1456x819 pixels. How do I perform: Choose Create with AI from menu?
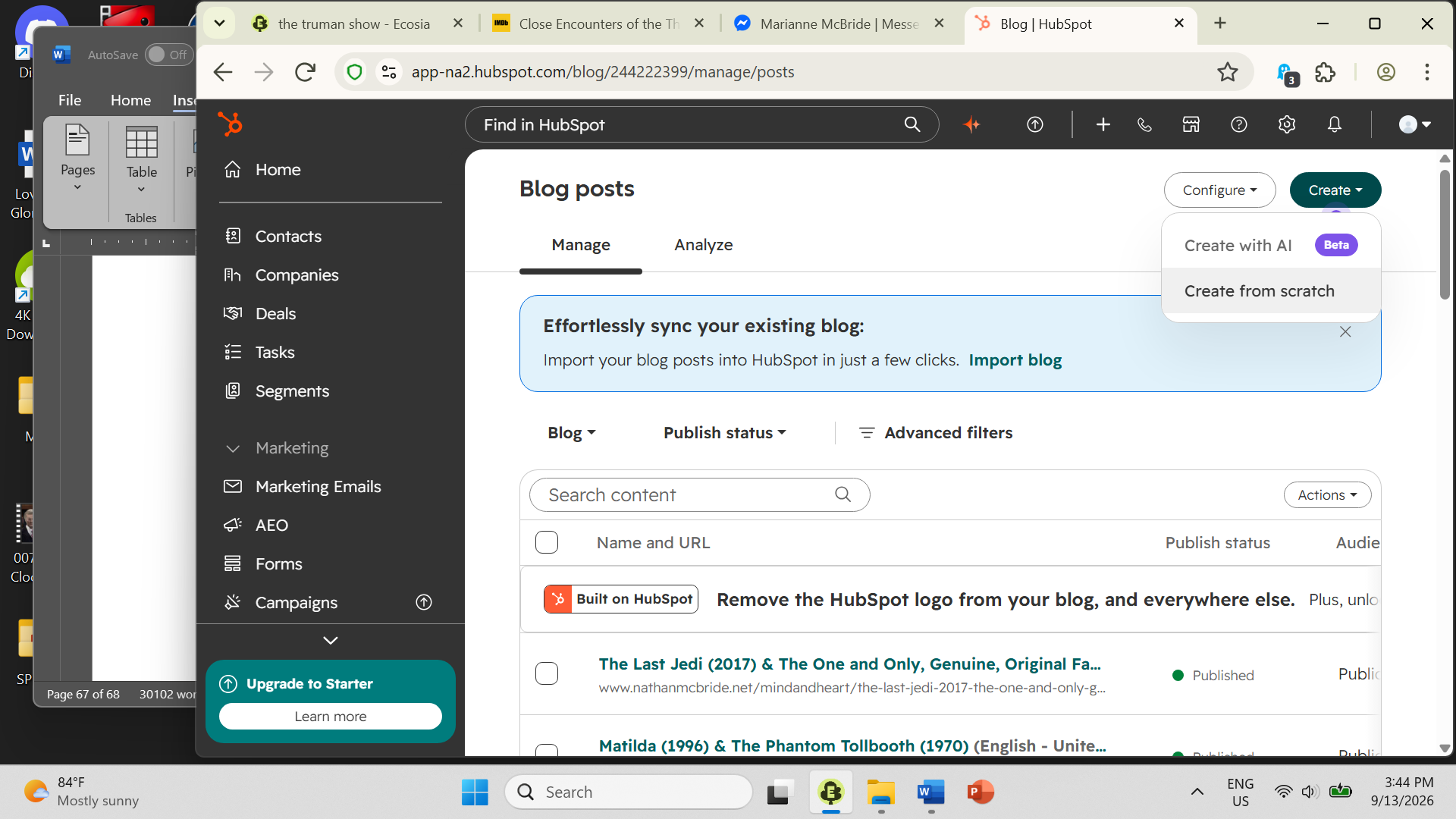[x=1271, y=245]
